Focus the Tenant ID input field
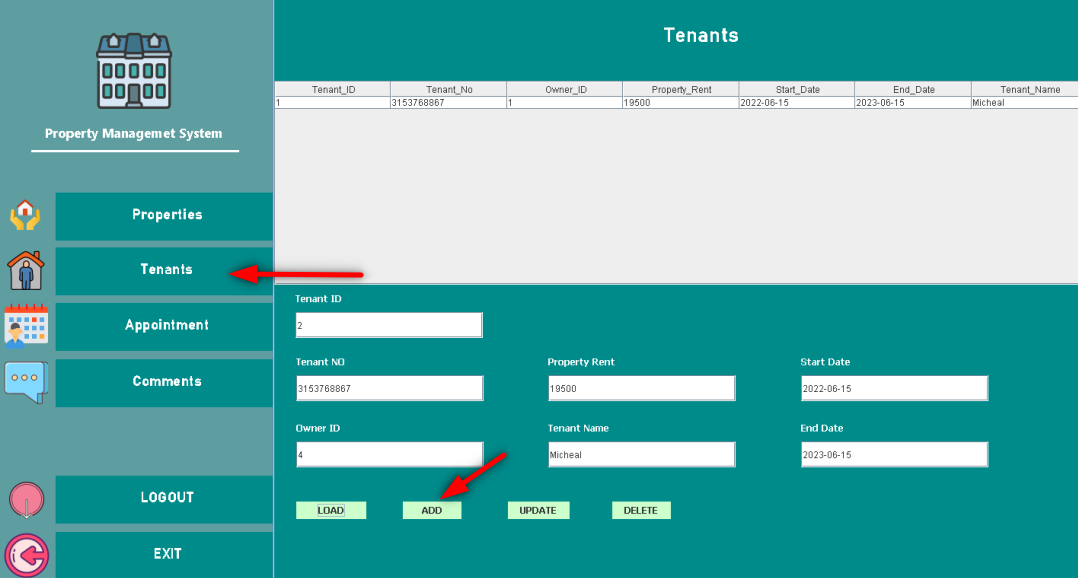1078x578 pixels. click(389, 325)
